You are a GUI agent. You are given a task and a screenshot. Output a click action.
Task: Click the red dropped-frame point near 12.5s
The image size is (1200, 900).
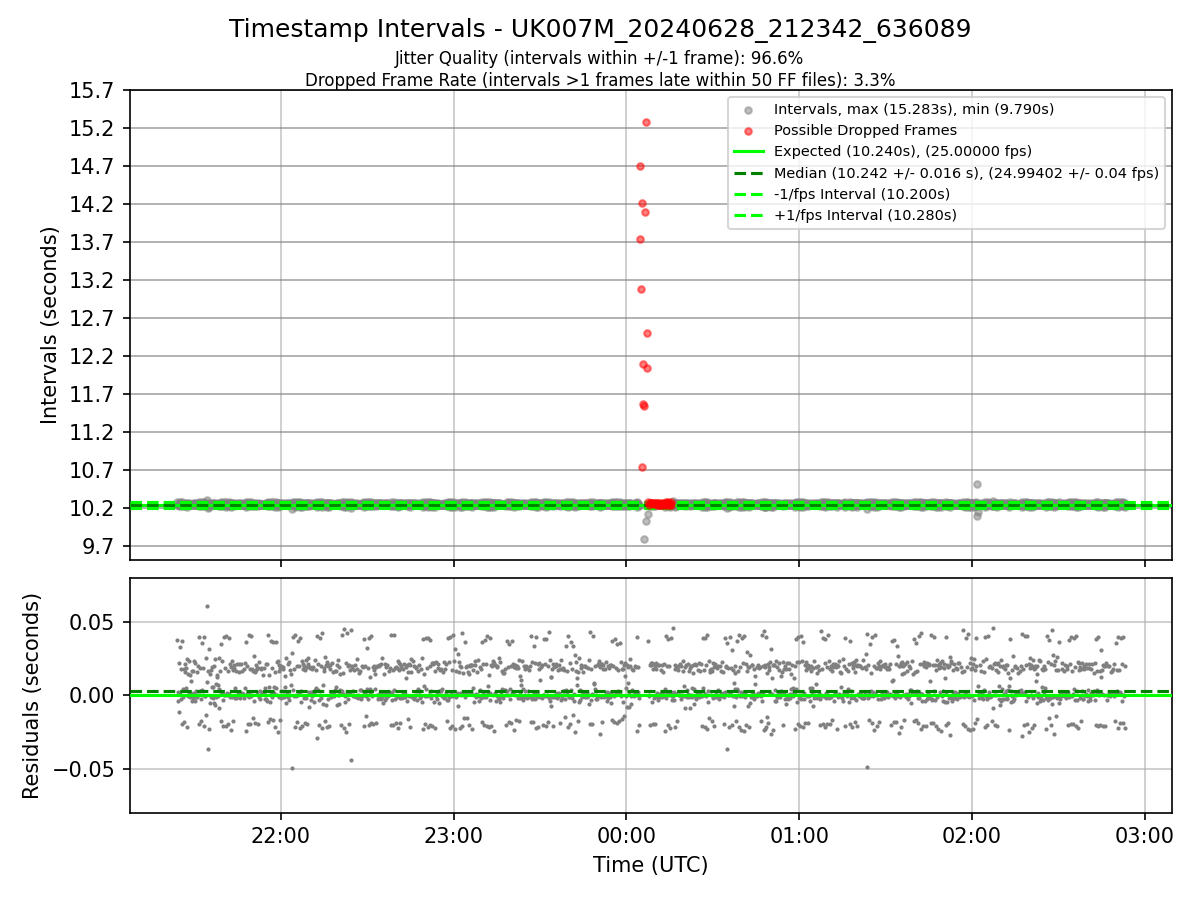pos(647,333)
